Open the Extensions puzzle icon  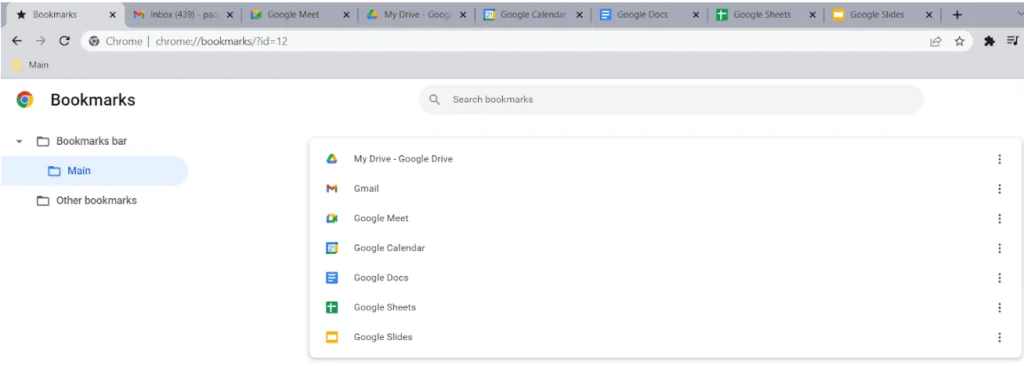(989, 41)
